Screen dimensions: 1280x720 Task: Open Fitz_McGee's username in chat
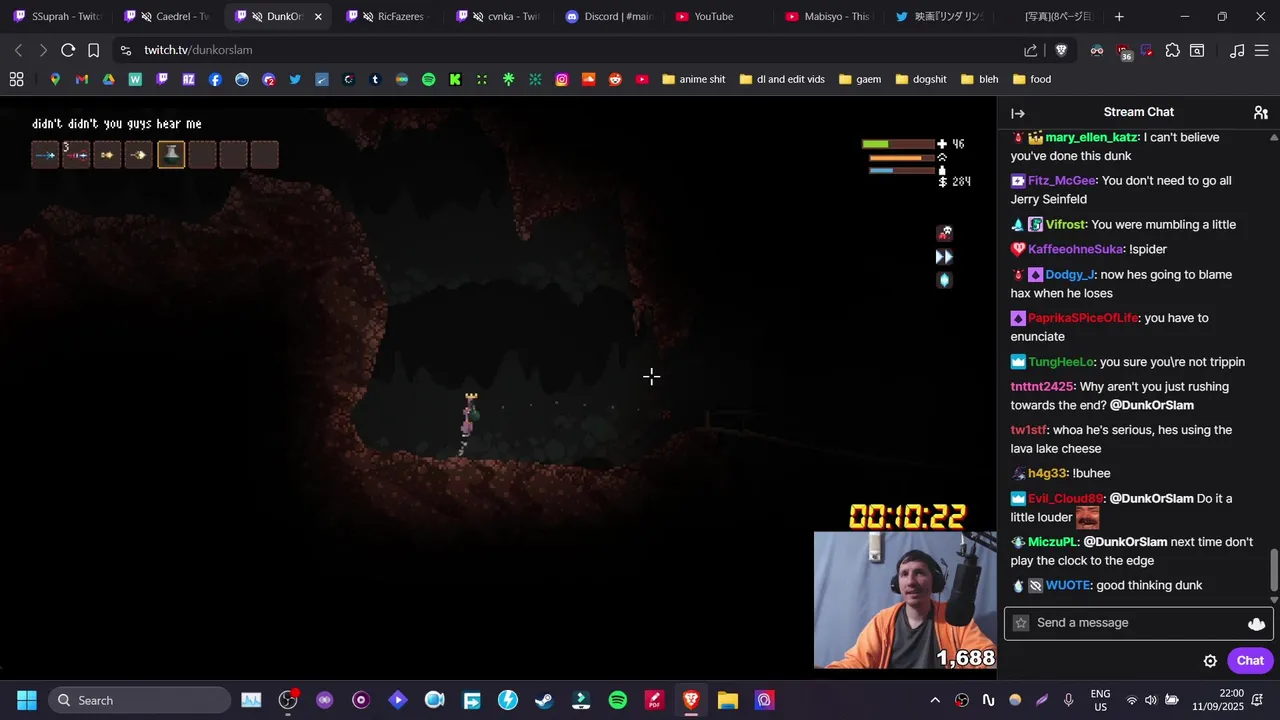[x=1061, y=181]
